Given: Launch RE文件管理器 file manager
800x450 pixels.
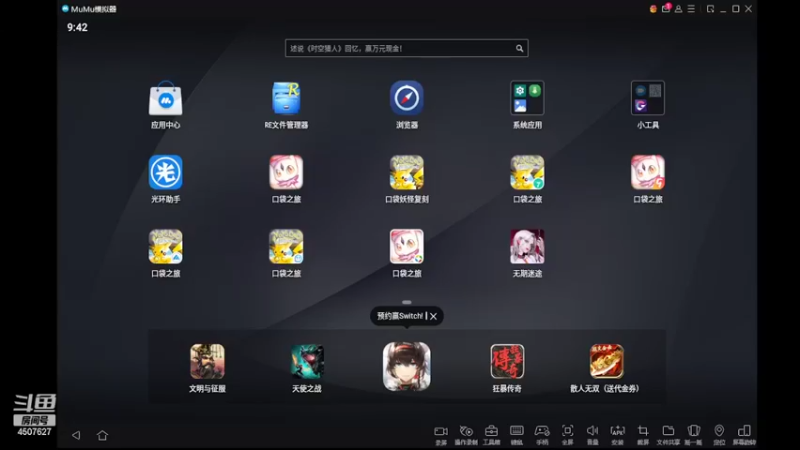Looking at the screenshot, I should [x=286, y=98].
